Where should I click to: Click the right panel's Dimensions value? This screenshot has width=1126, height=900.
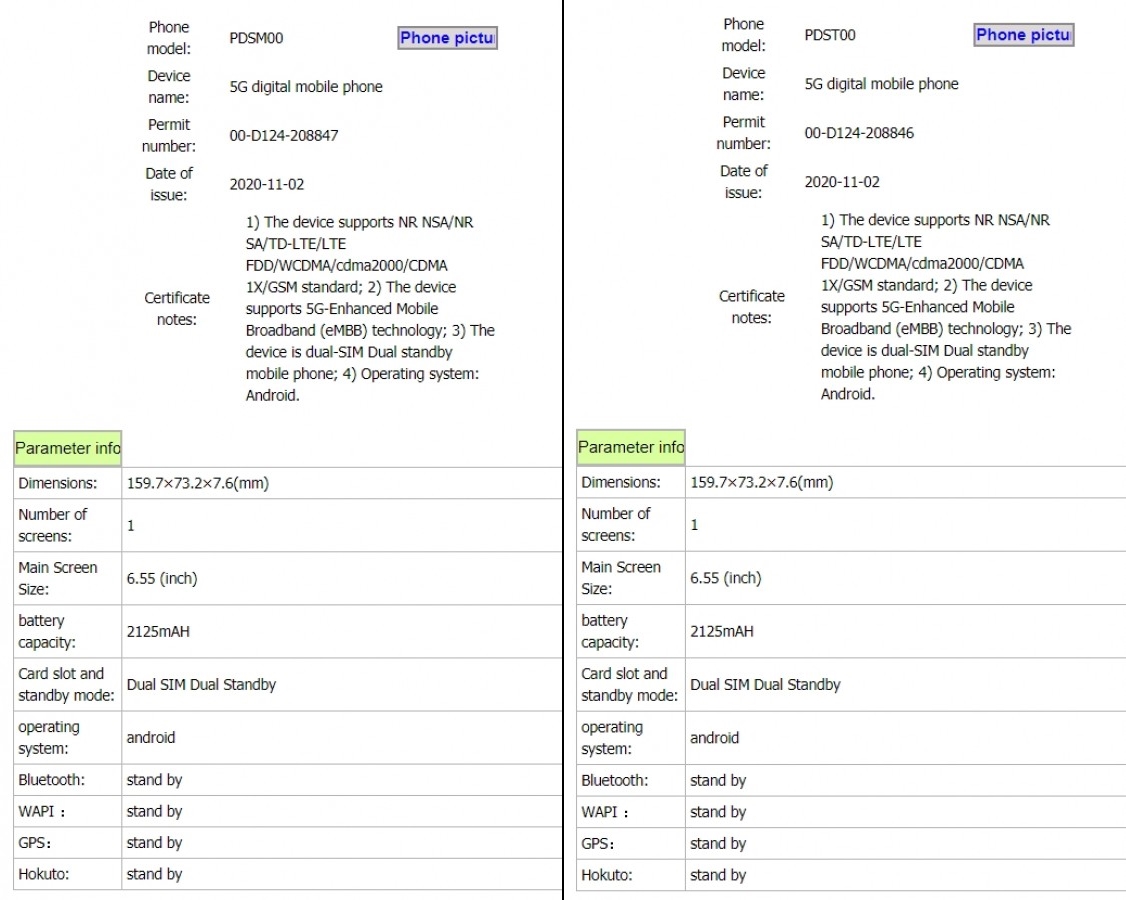(761, 483)
